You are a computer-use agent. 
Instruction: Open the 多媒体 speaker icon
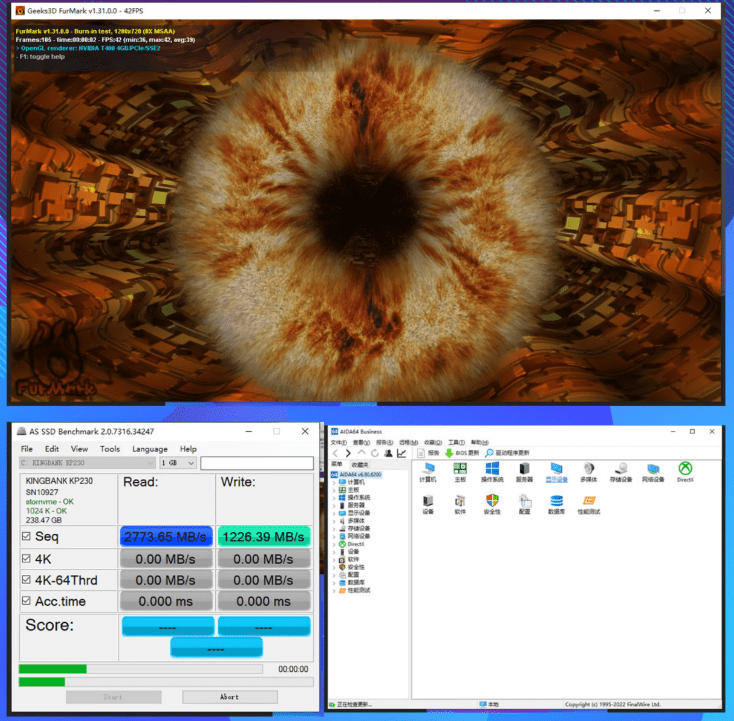coord(589,469)
